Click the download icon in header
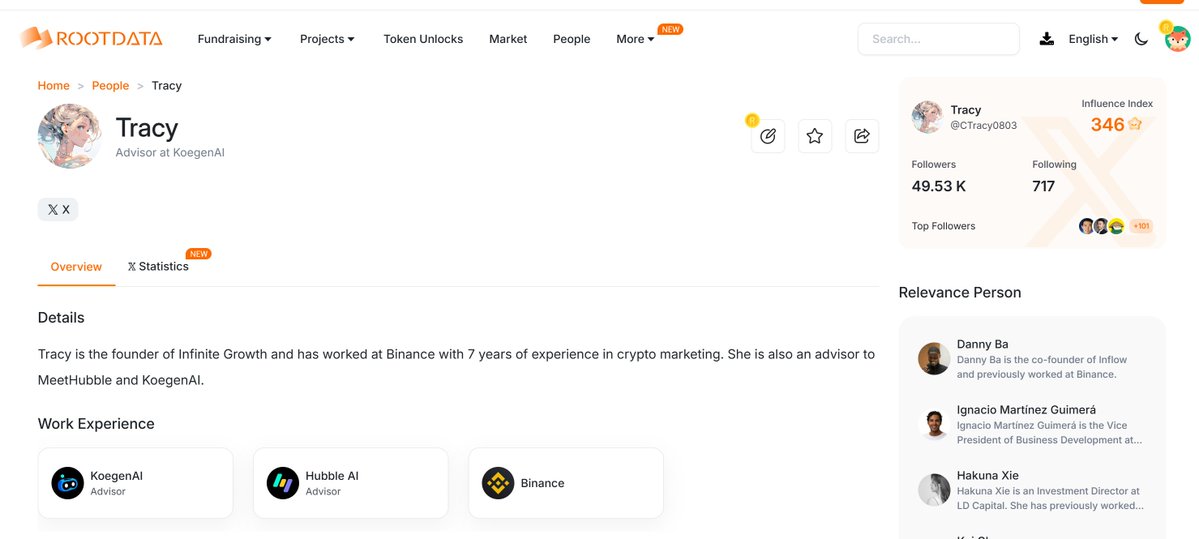The width and height of the screenshot is (1199, 539). pyautogui.click(x=1047, y=39)
